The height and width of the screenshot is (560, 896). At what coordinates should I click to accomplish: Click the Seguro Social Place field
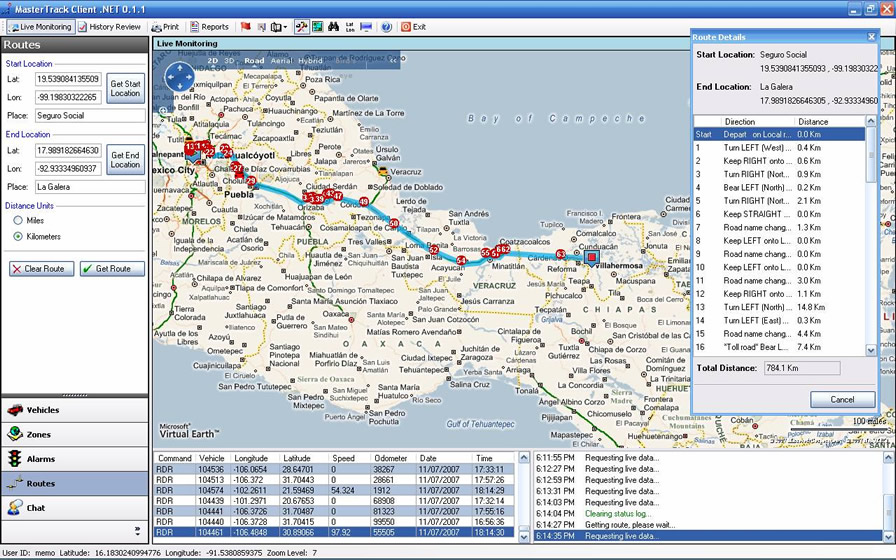[90, 115]
